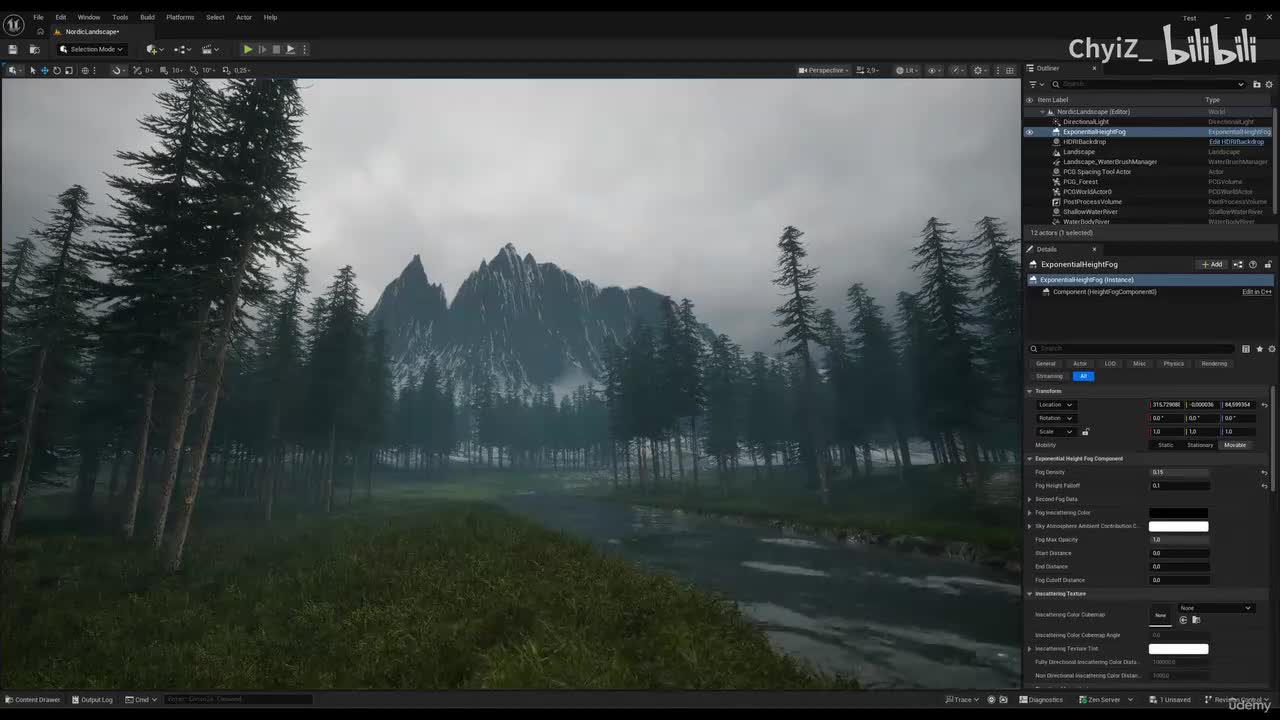Open the add-content (cube plus) toolbar menu
The height and width of the screenshot is (720, 1280).
153,49
